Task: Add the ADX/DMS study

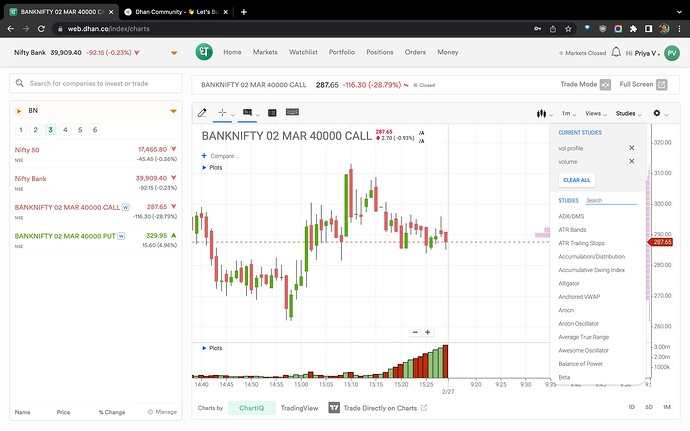Action: [x=571, y=216]
